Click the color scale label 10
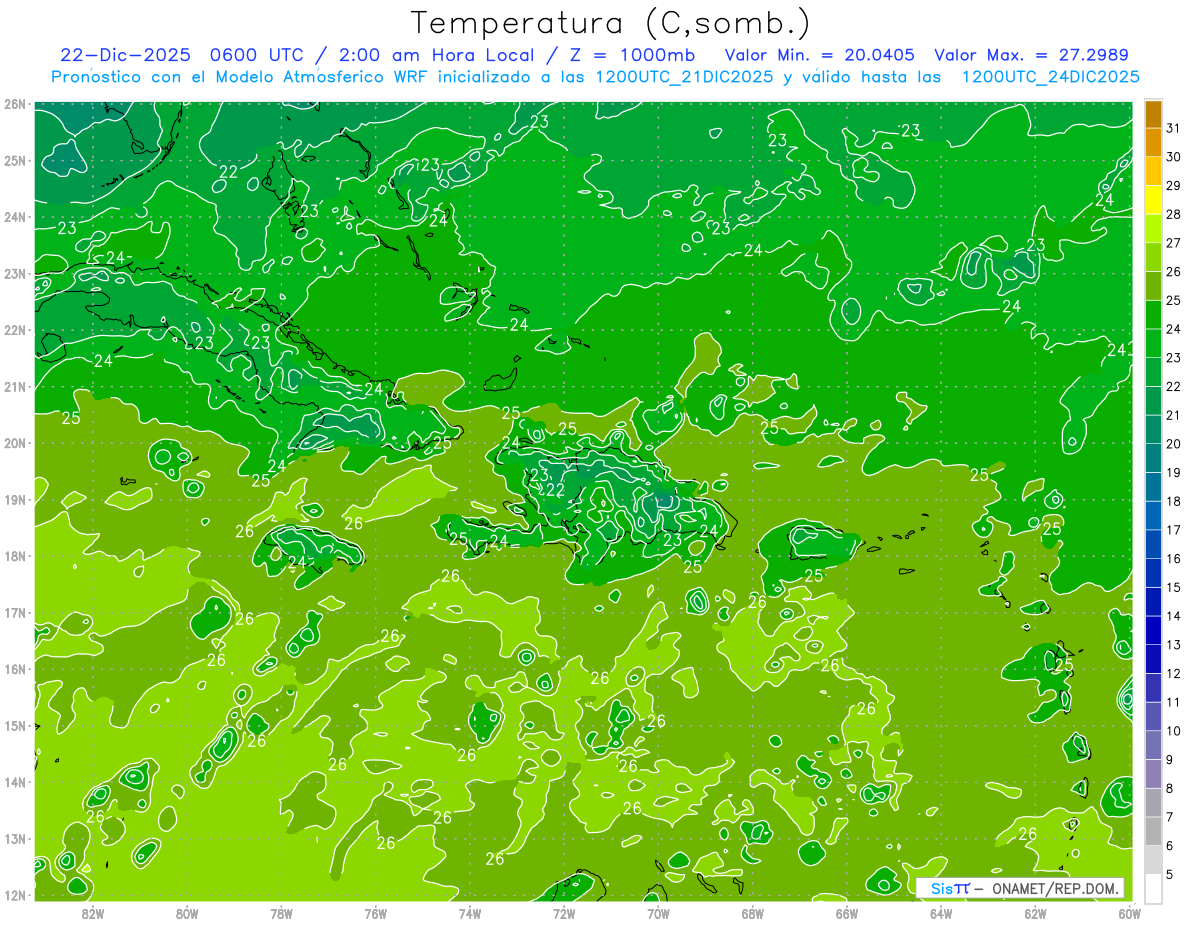This screenshot has width=1200, height=927. pos(1174,731)
